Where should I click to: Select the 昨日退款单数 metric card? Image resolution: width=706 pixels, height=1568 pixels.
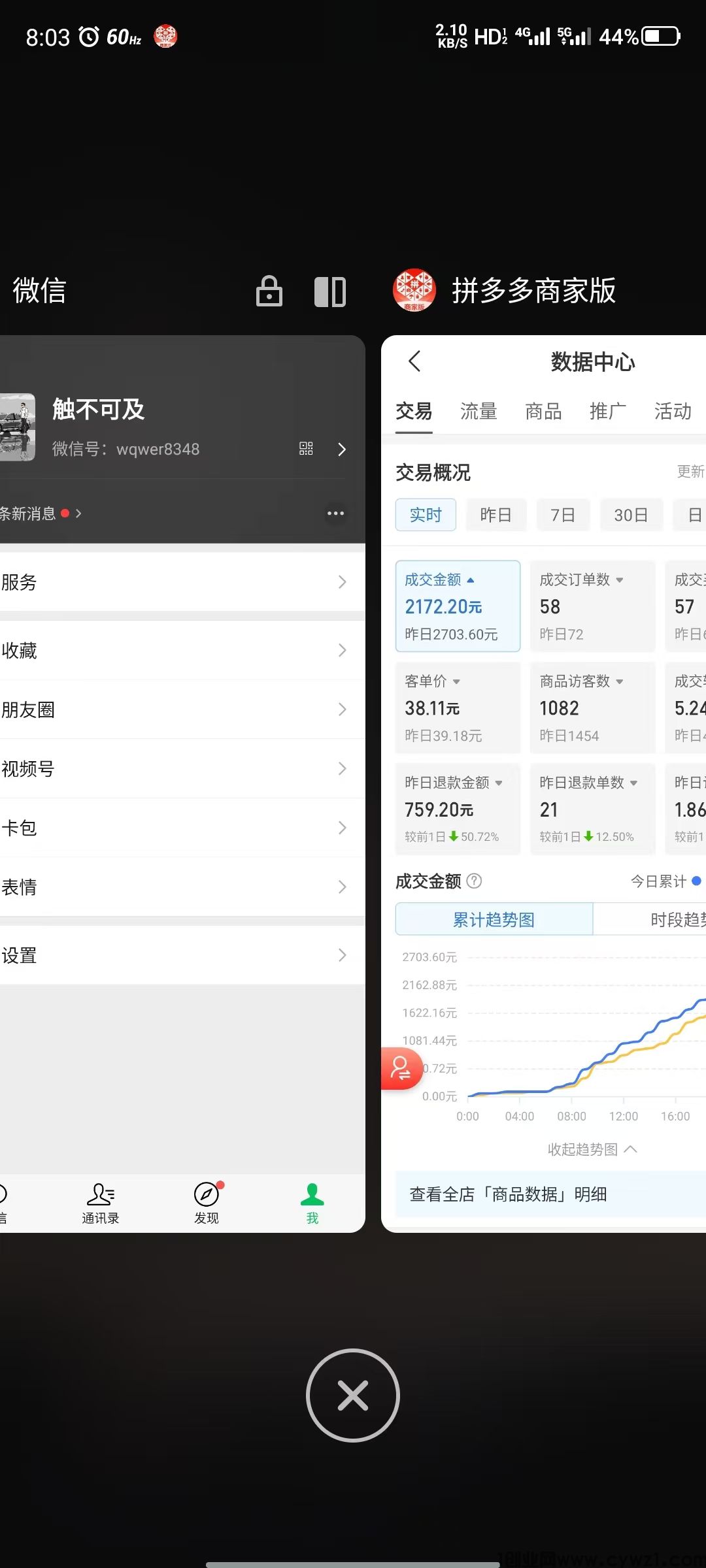592,809
